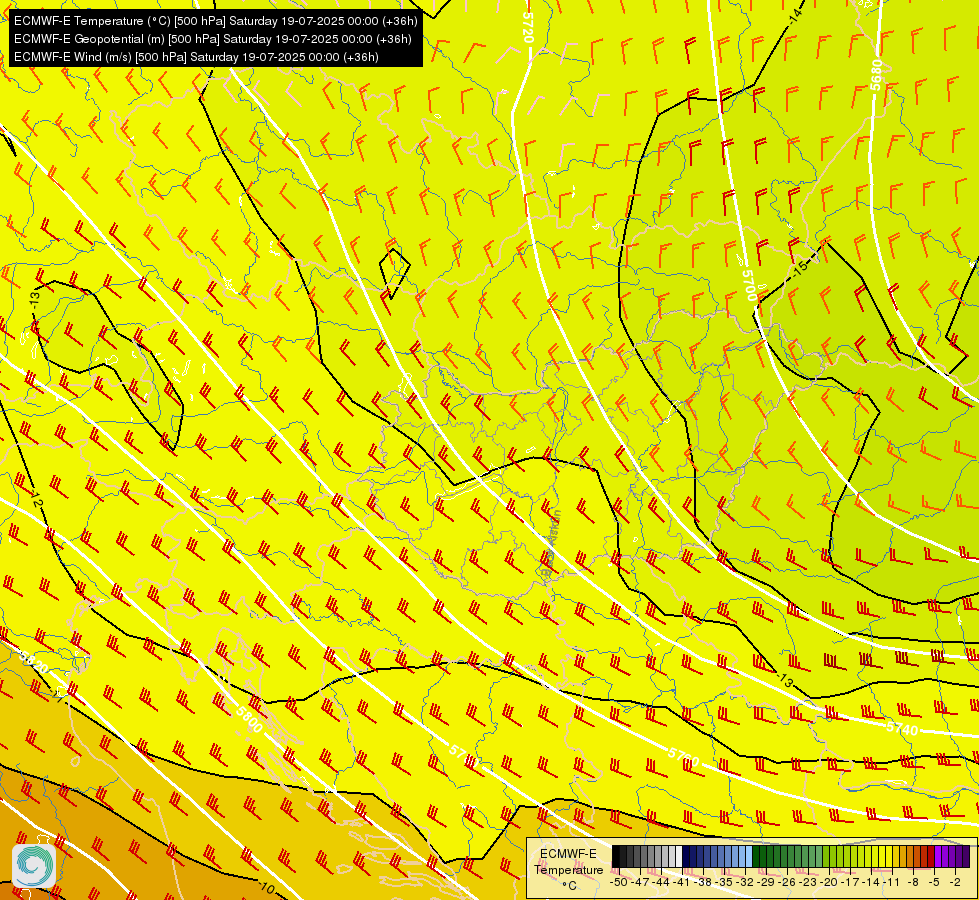Click the -38 value in the legend
The height and width of the screenshot is (900, 979).
click(x=703, y=882)
